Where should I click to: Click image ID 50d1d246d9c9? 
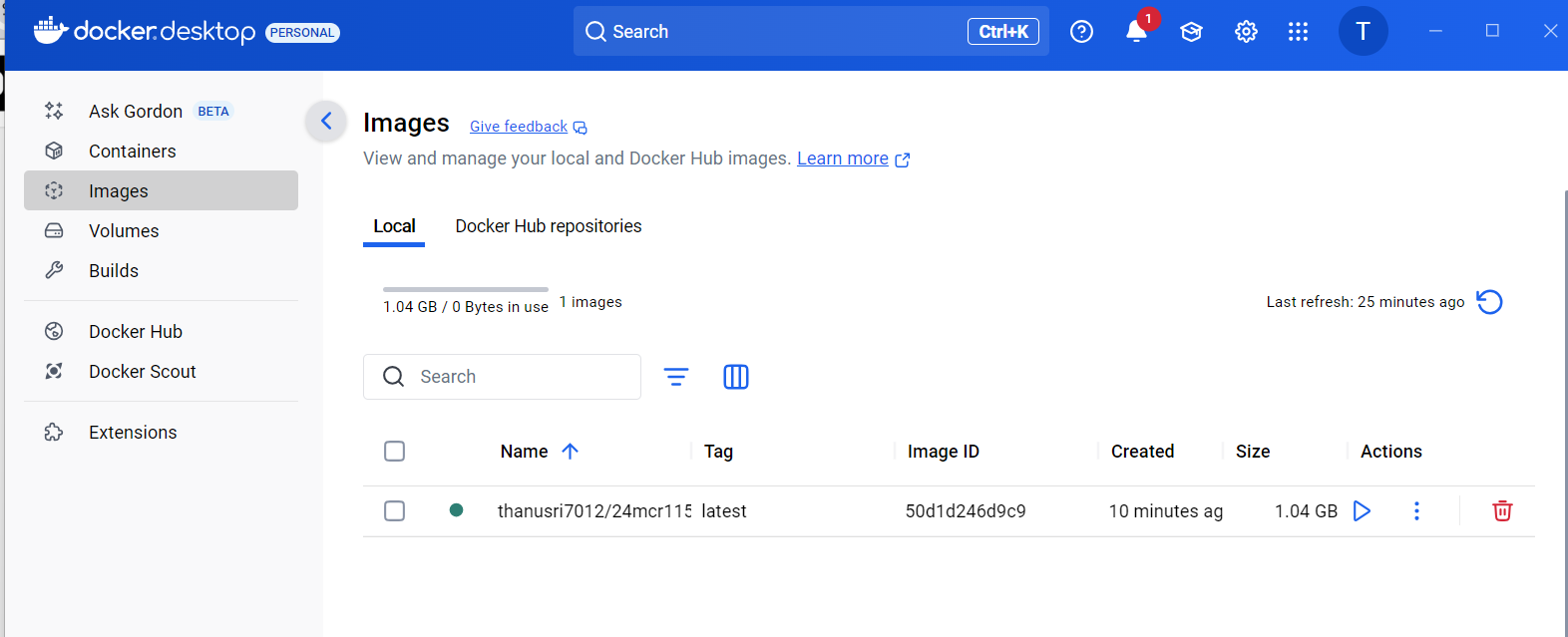point(966,511)
